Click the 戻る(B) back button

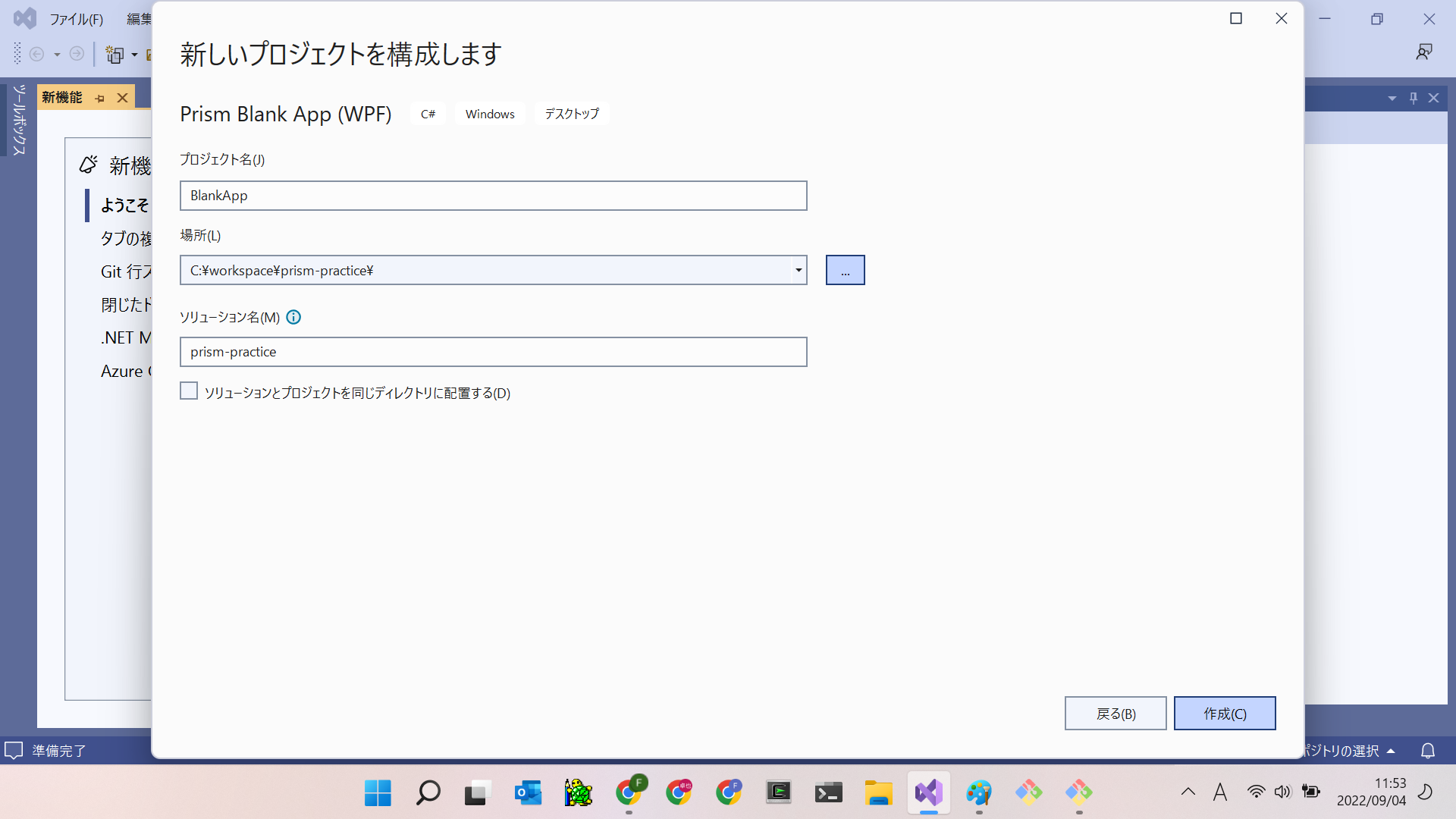click(x=1116, y=713)
